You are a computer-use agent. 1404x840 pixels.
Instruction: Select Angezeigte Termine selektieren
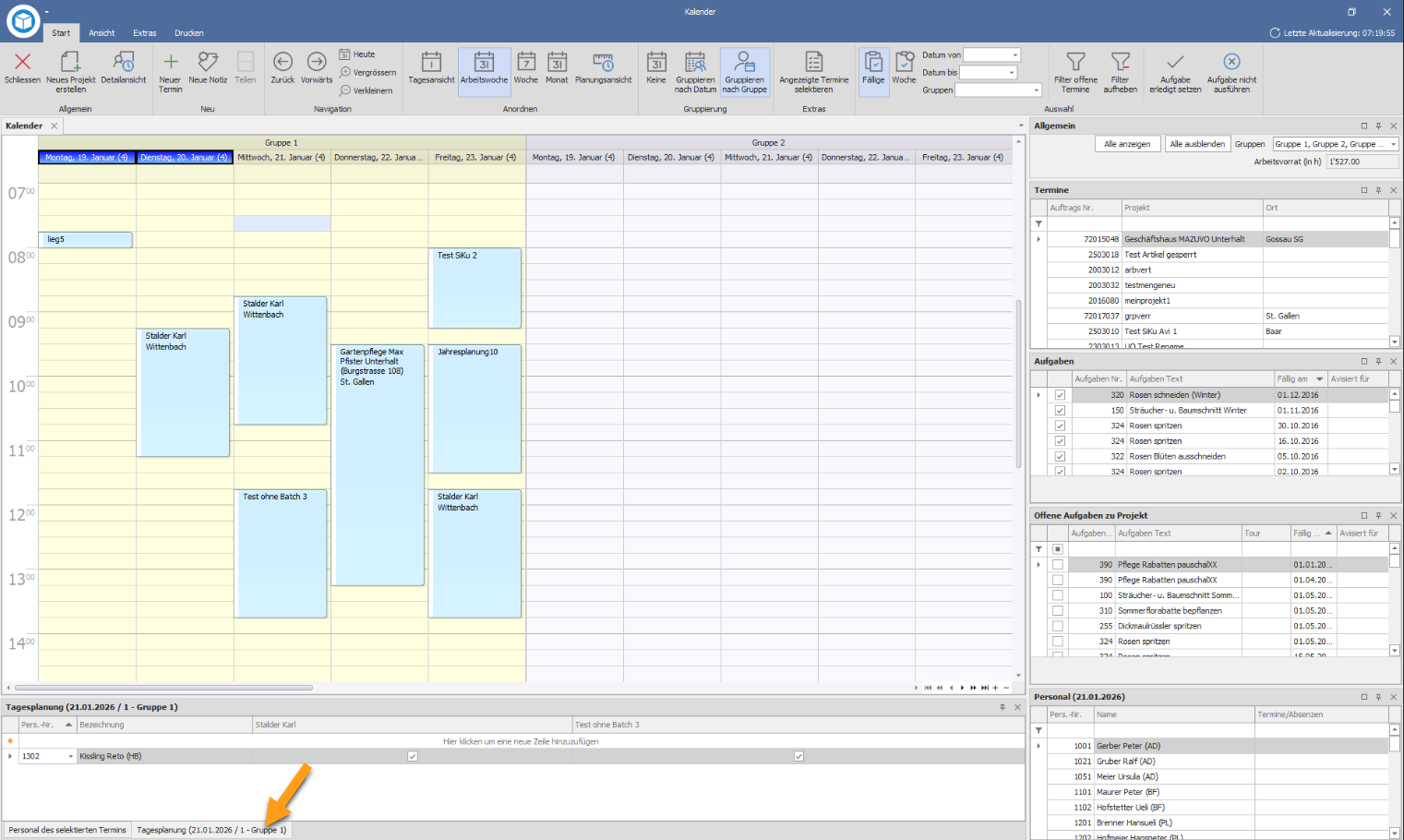pos(814,71)
